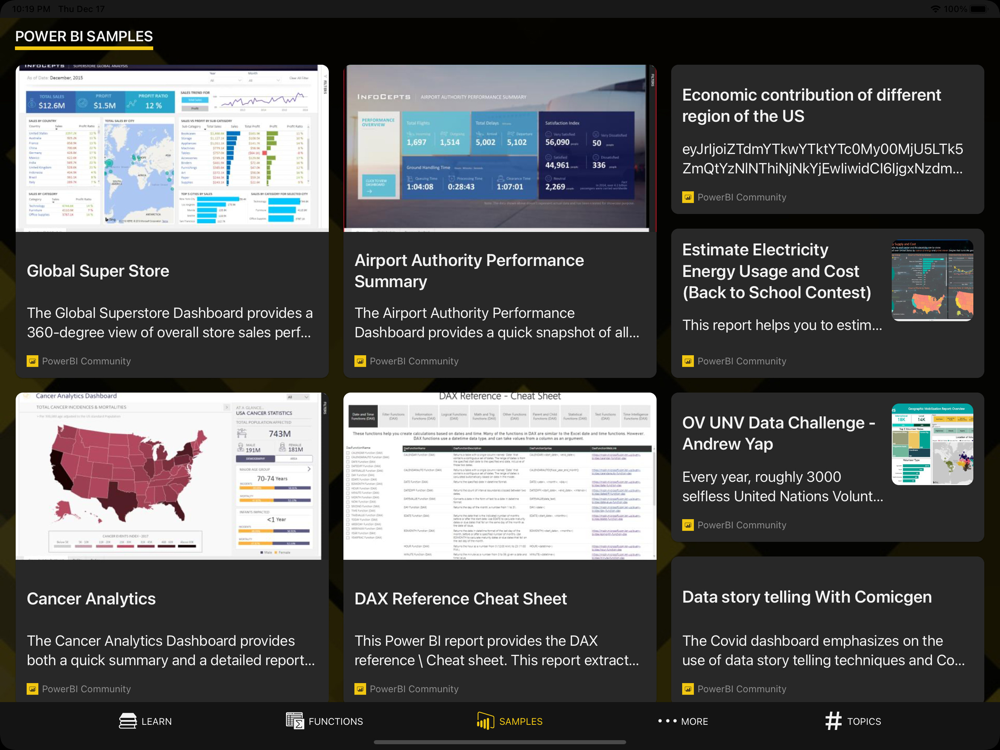
Task: Open DAX Reference Cheat Sheet thumbnail
Action: click(500, 476)
